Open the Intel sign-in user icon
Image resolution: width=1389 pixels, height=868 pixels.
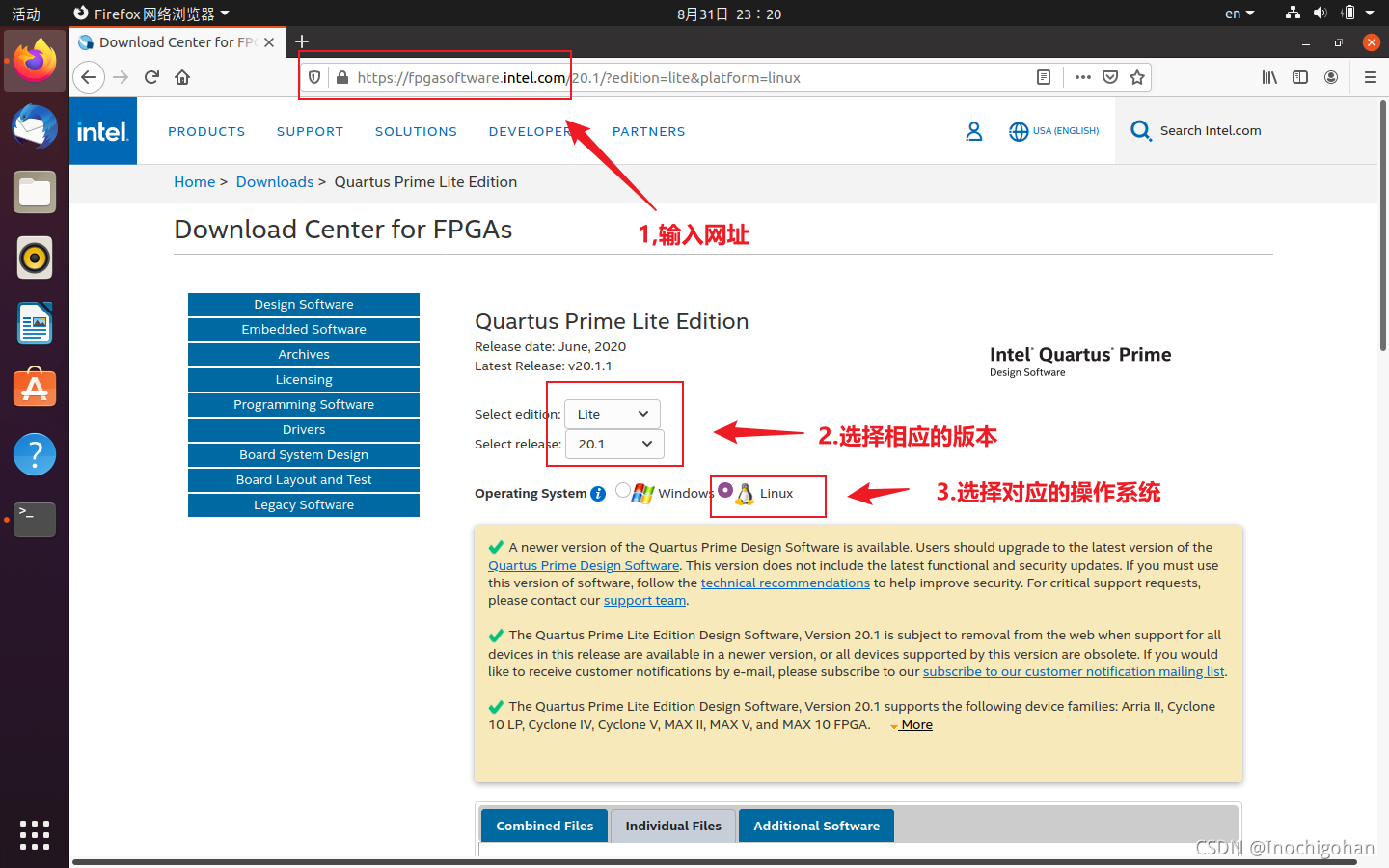tap(974, 131)
